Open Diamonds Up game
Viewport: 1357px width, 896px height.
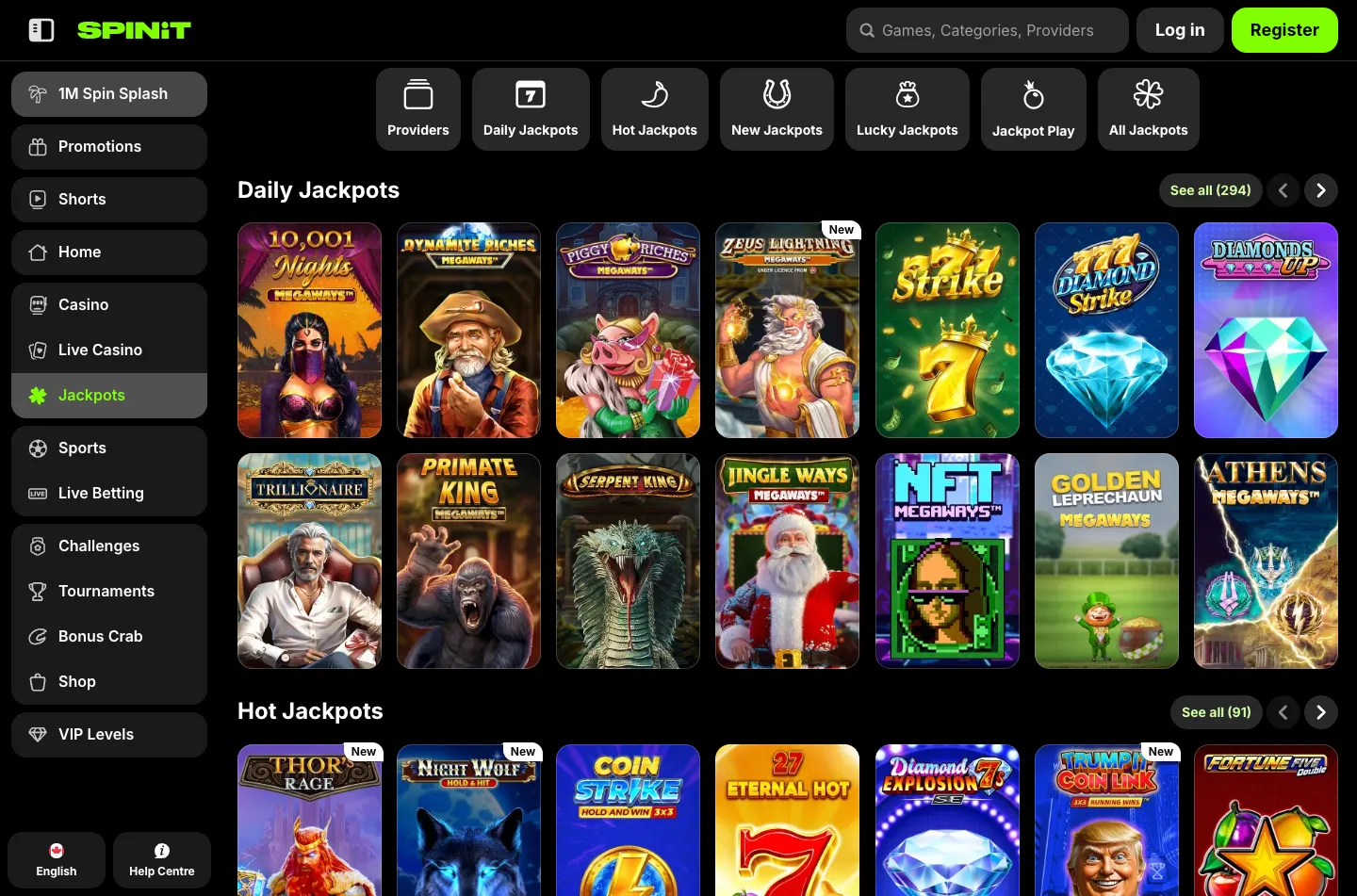(x=1266, y=331)
